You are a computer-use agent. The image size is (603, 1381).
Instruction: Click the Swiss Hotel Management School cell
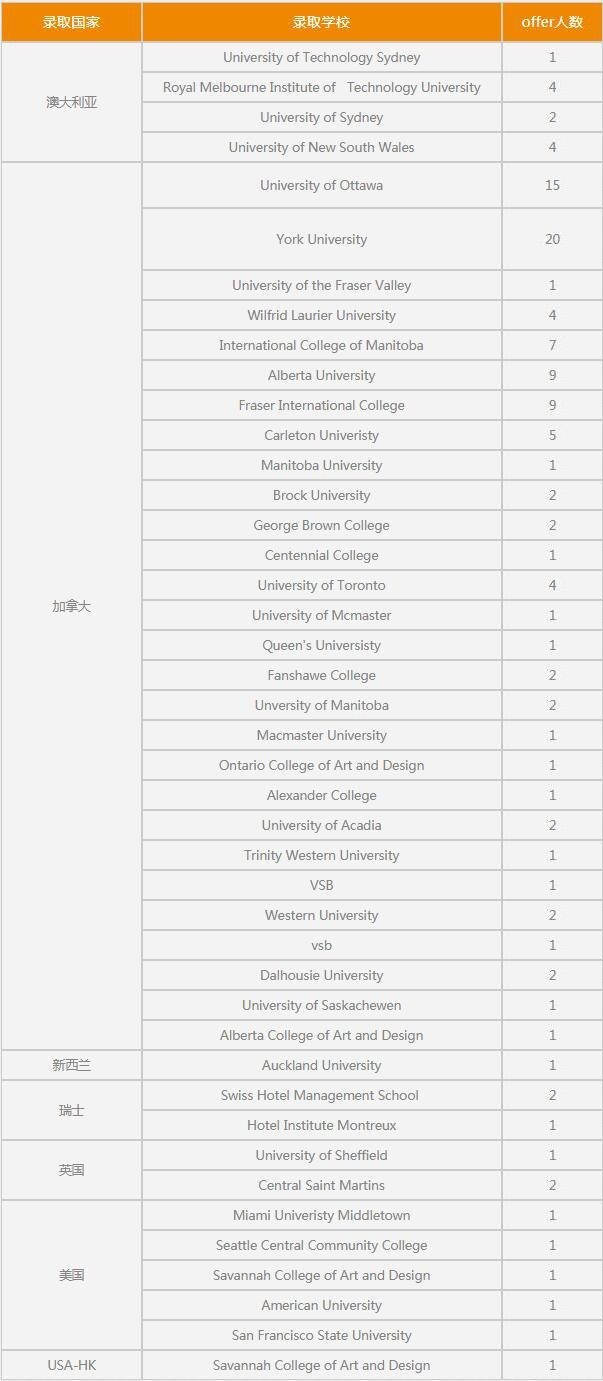point(321,1095)
